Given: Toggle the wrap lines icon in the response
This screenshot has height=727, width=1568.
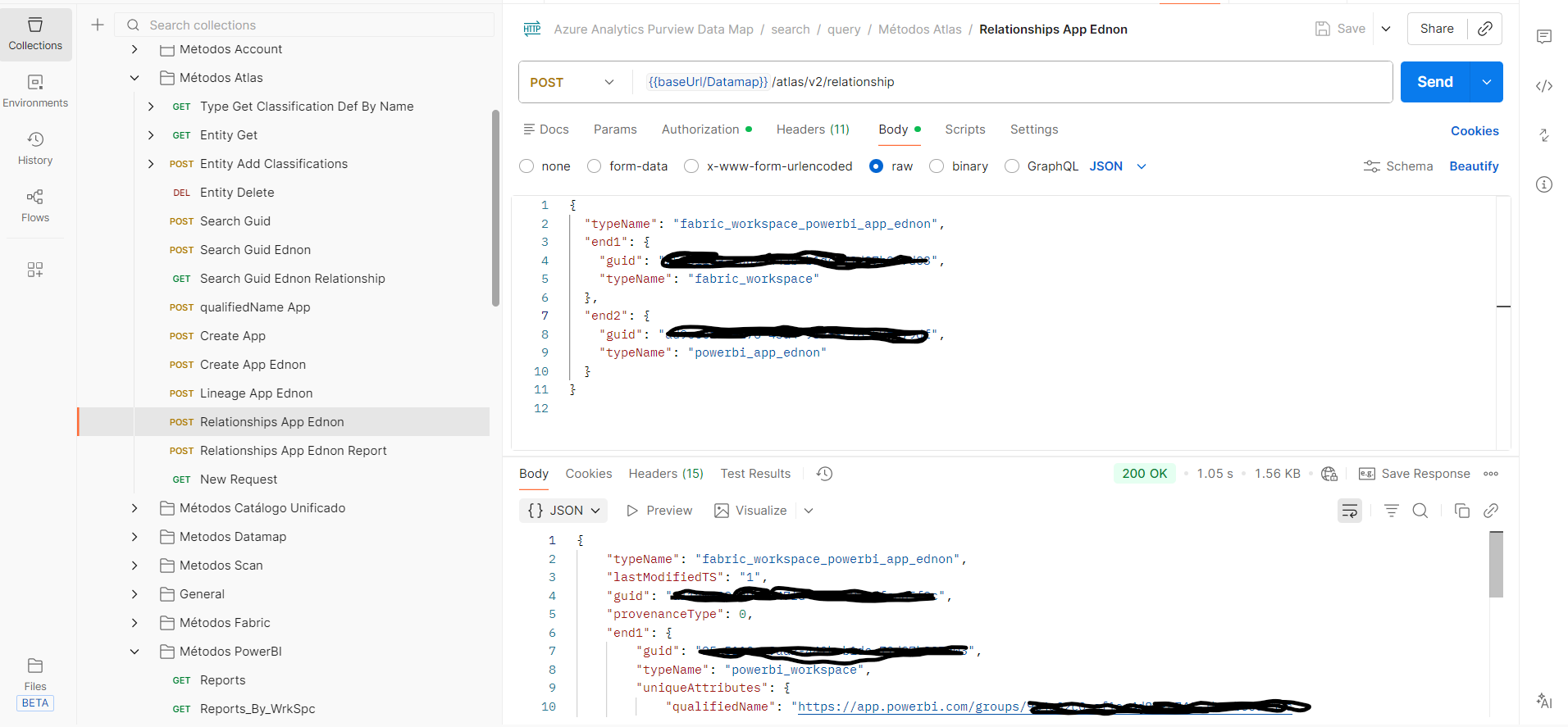Looking at the screenshot, I should tap(1350, 511).
